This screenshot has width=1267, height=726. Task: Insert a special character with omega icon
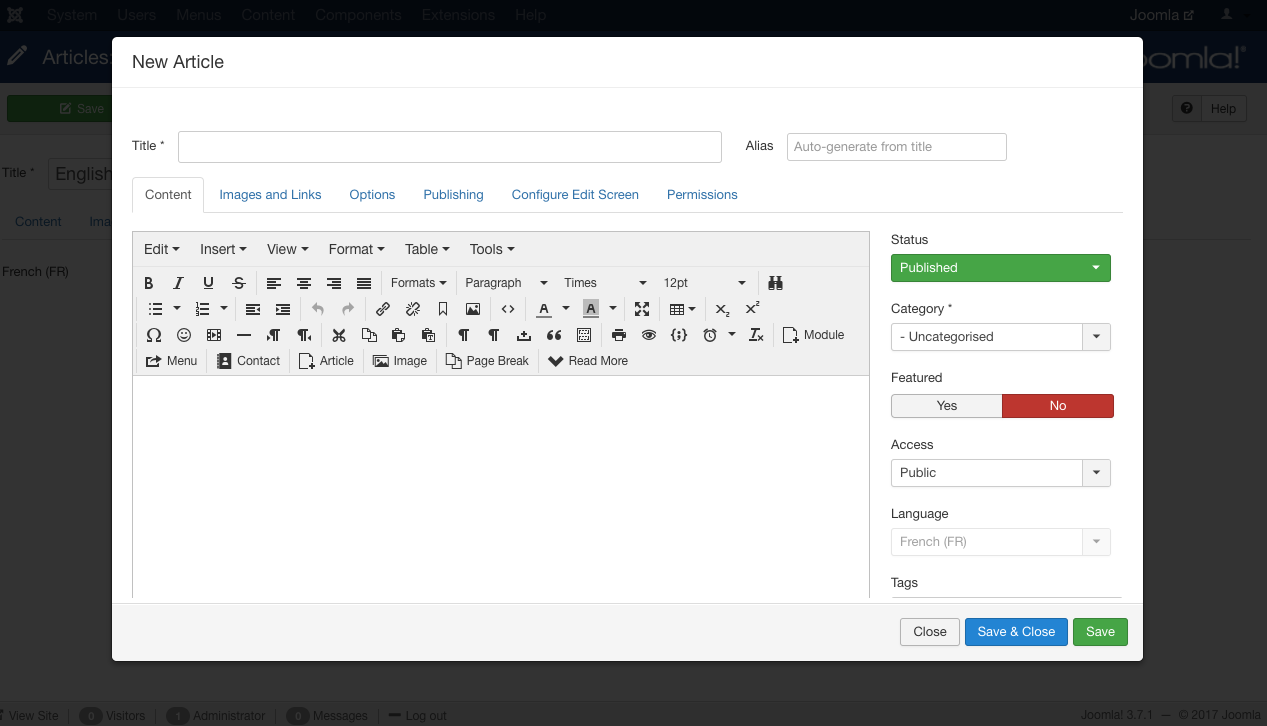pyautogui.click(x=154, y=335)
